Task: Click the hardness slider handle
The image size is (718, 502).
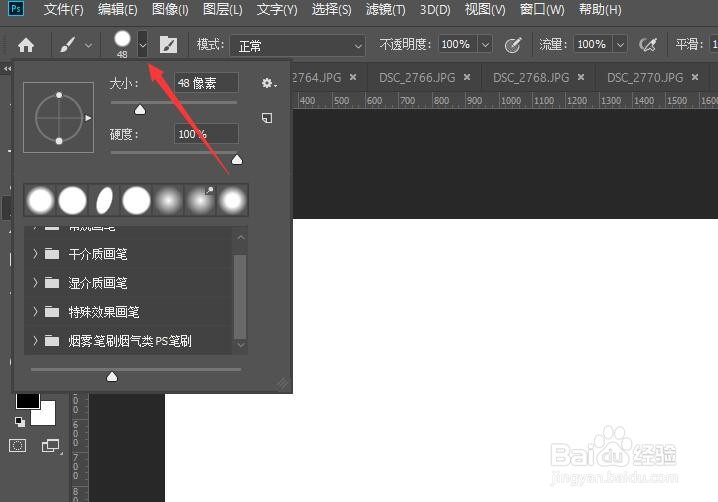Action: pyautogui.click(x=237, y=159)
